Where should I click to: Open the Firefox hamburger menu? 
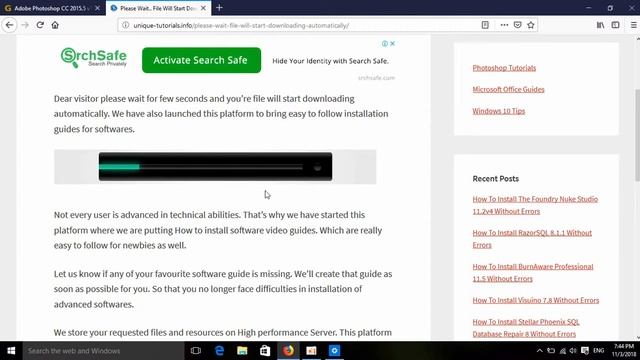633,25
